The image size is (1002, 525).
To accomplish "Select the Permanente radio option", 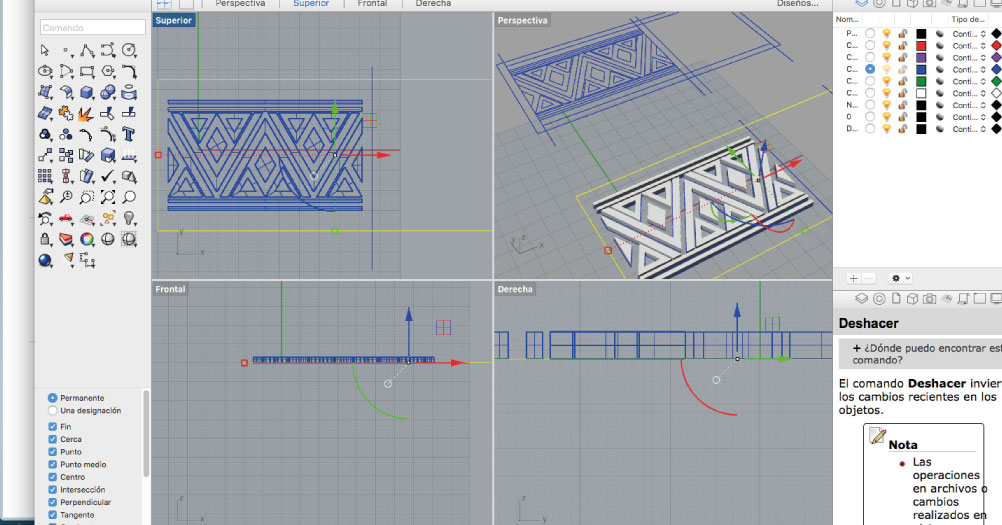I will click(52, 398).
